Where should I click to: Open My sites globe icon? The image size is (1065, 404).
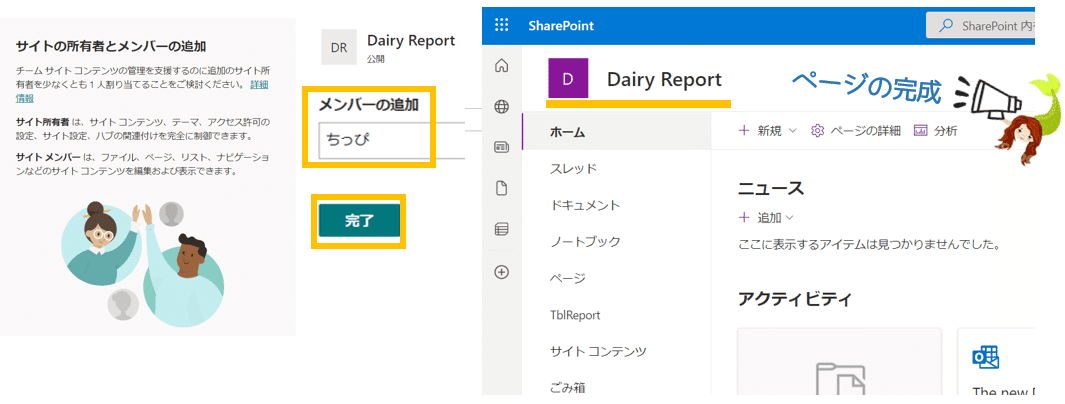502,107
